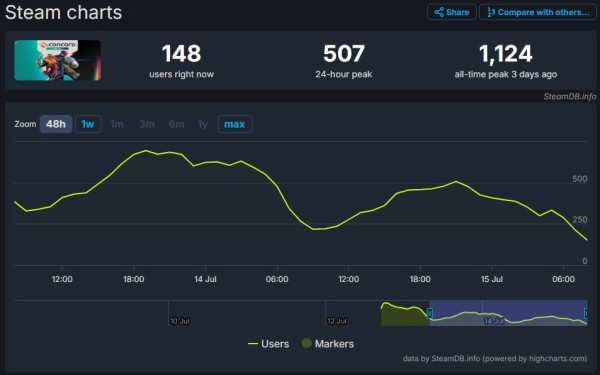The height and width of the screenshot is (375, 600).
Task: Choose the 1m zoom option
Action: pos(117,124)
